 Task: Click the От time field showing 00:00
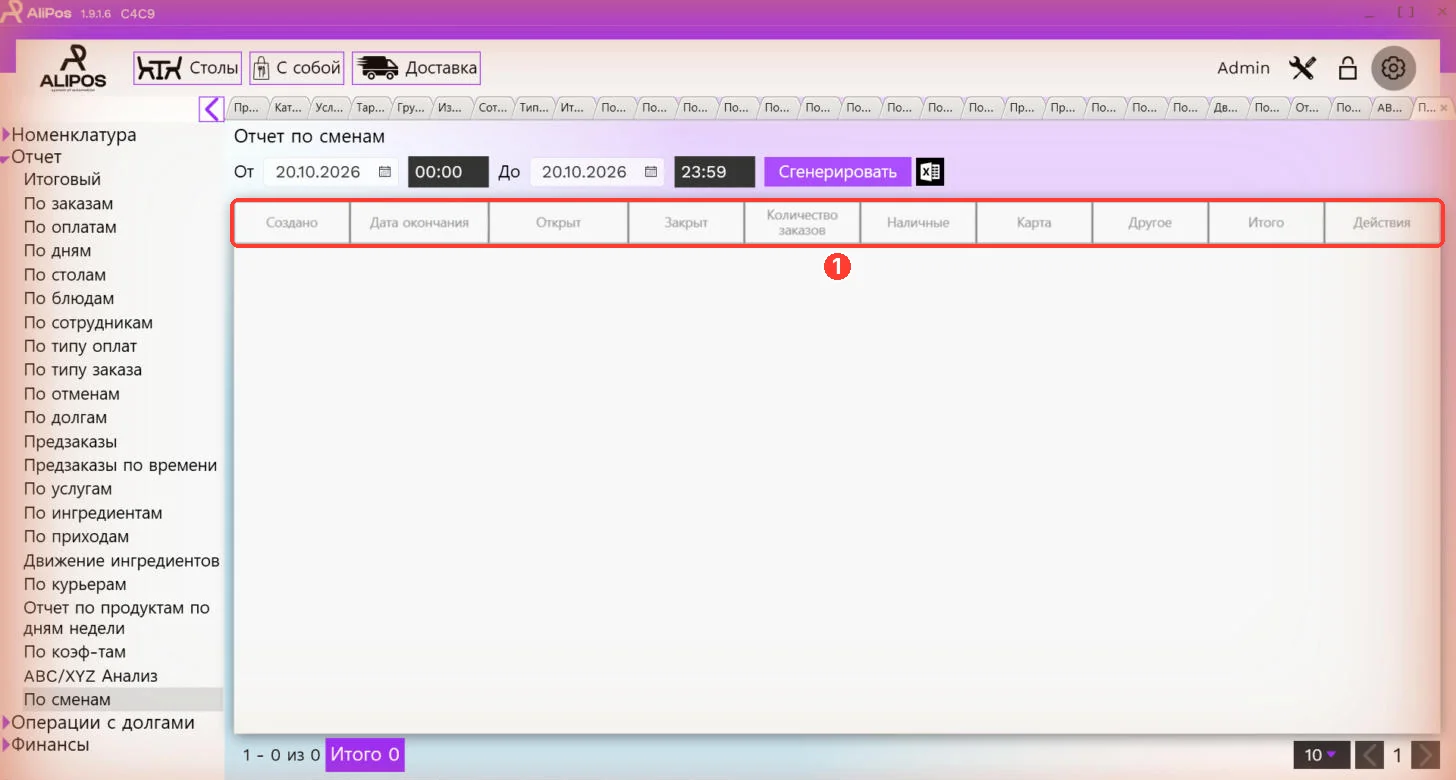(448, 172)
